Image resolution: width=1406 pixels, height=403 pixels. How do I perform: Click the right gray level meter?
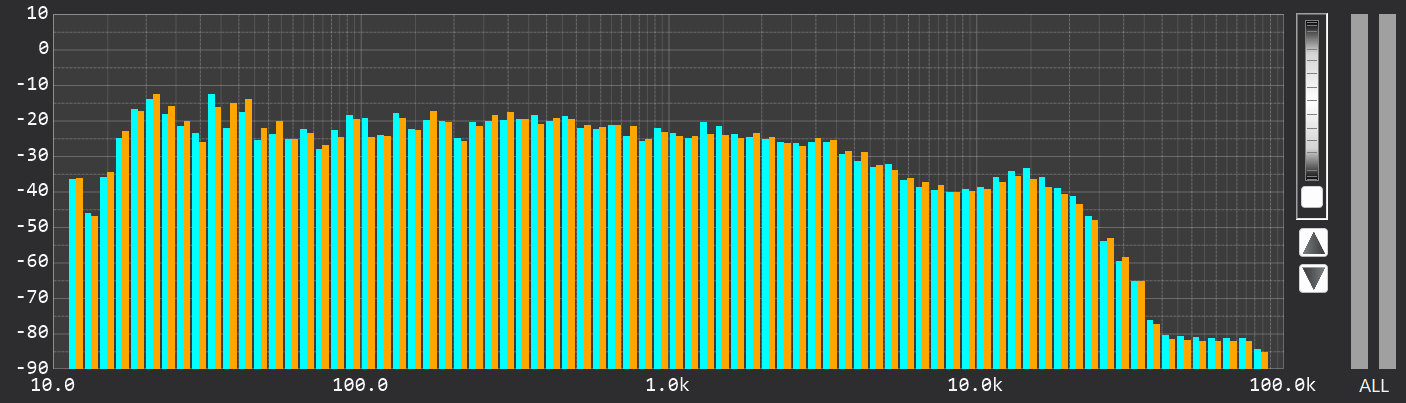[1387, 191]
